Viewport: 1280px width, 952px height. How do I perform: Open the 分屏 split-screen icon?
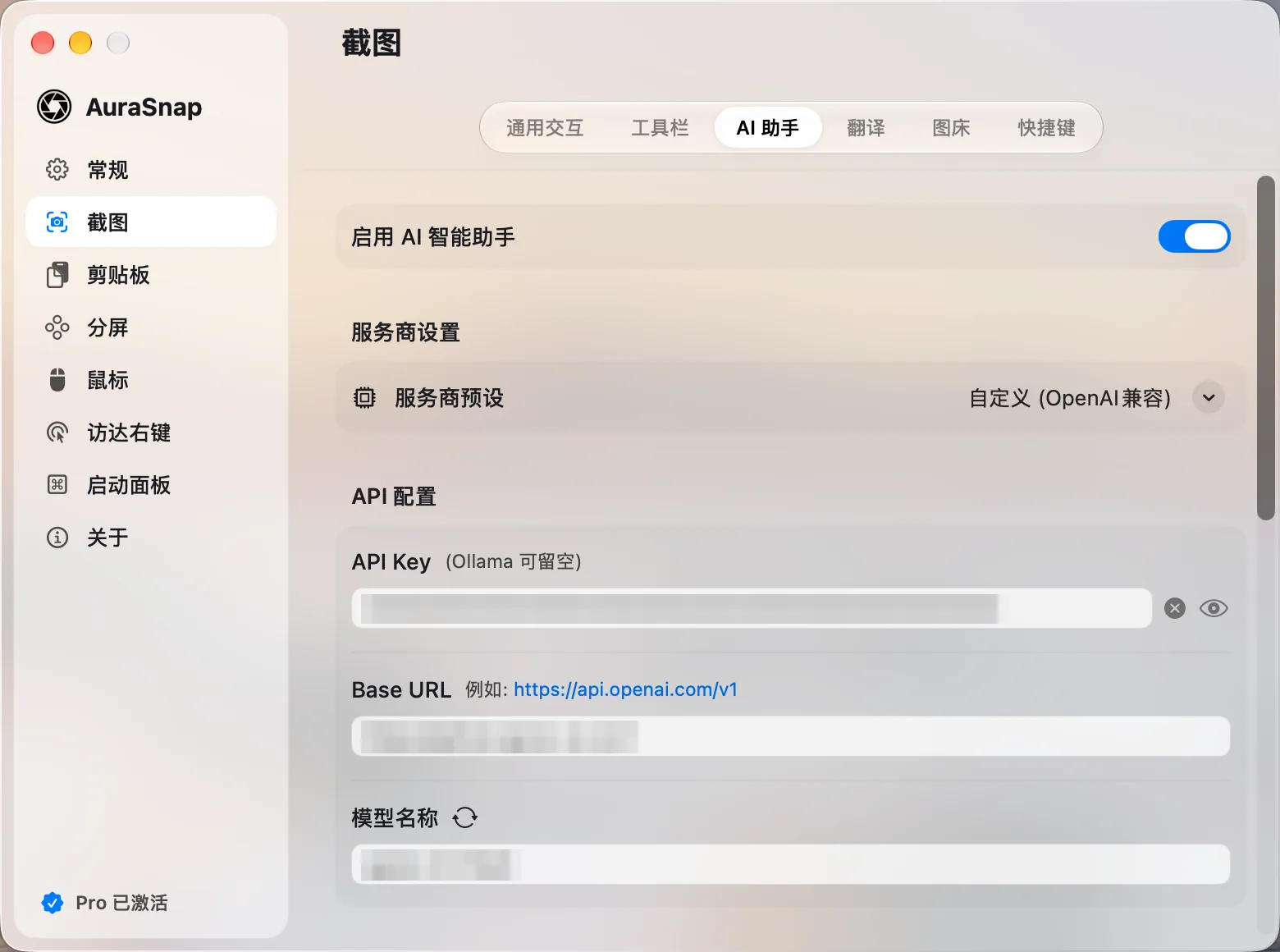[57, 327]
